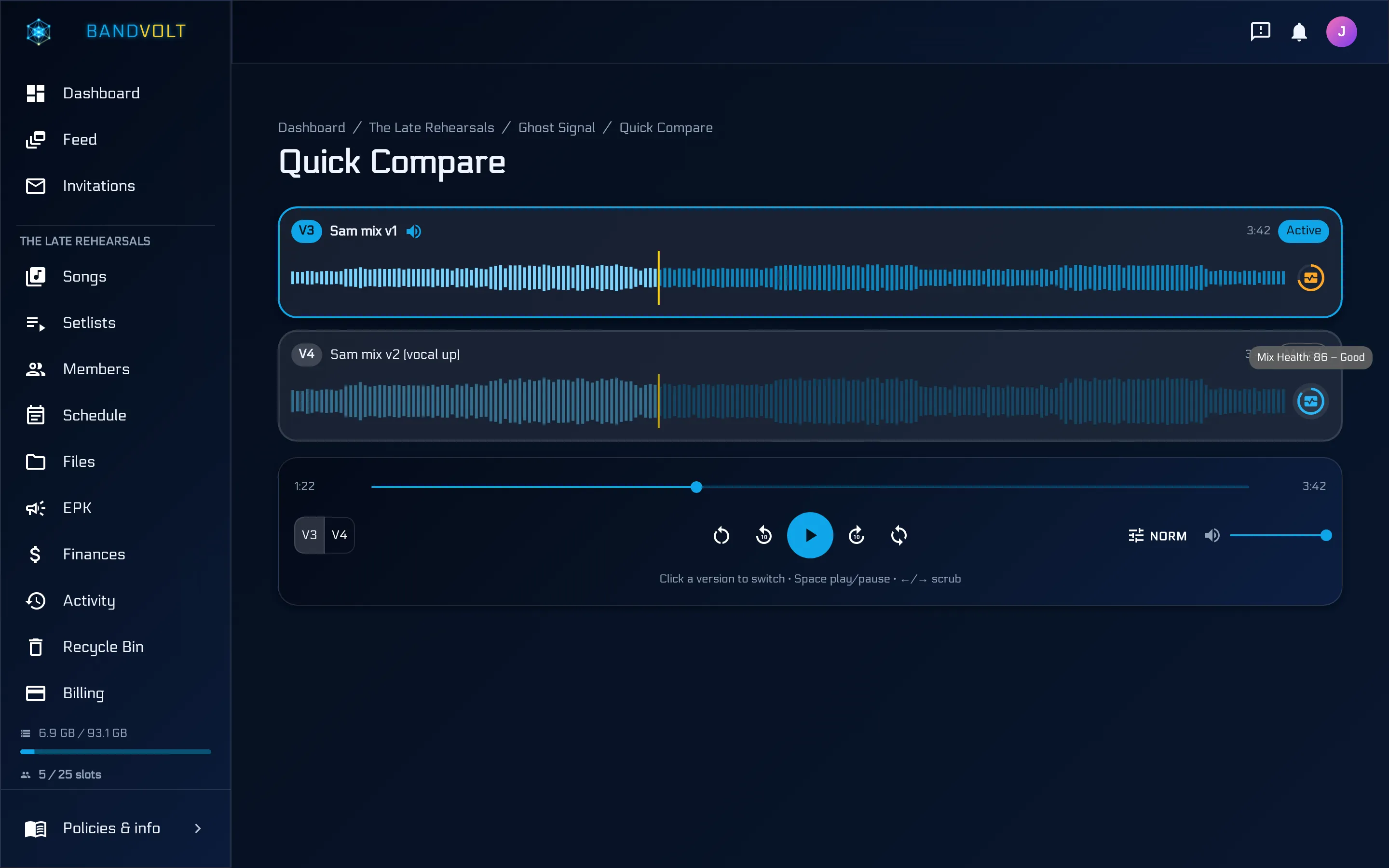The height and width of the screenshot is (868, 1389).
Task: Click the playback progress slider handle
Action: [x=696, y=487]
